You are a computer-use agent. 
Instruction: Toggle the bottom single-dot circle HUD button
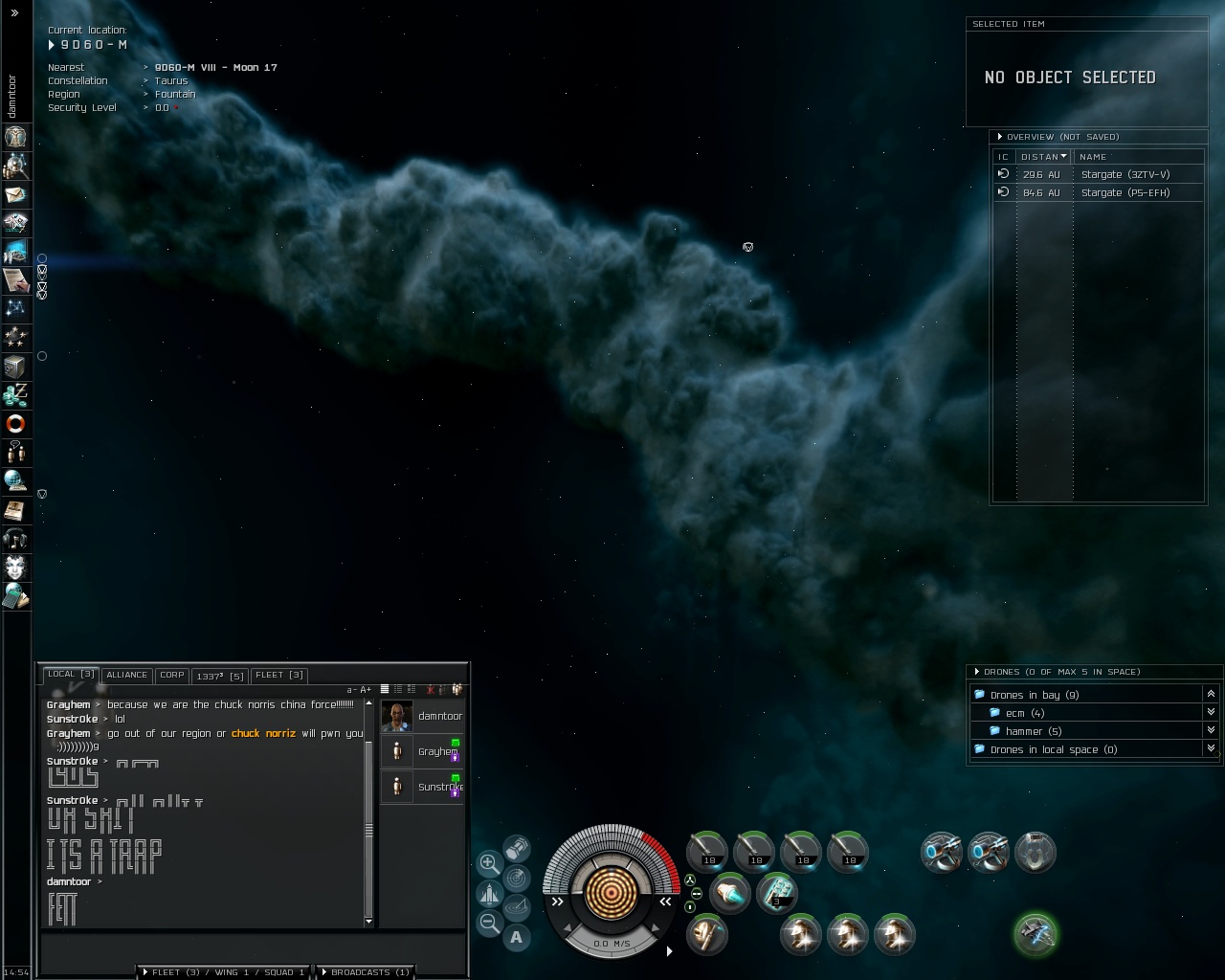(689, 906)
